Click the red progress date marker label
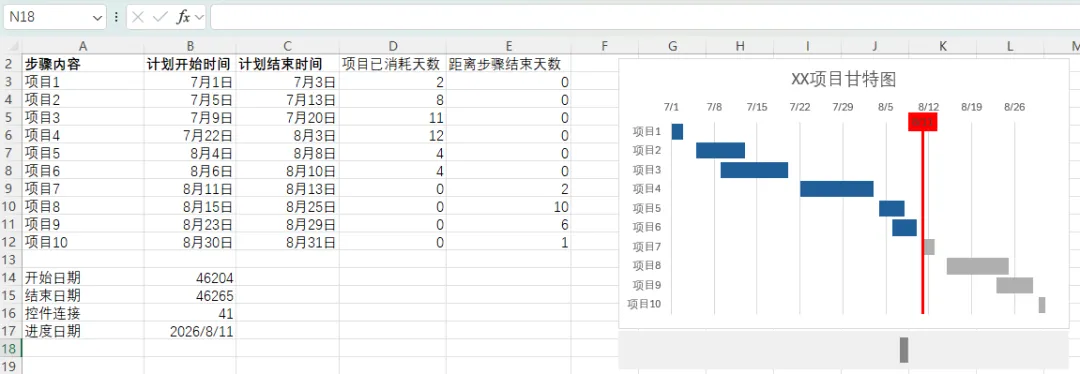The image size is (1080, 374). tap(922, 122)
